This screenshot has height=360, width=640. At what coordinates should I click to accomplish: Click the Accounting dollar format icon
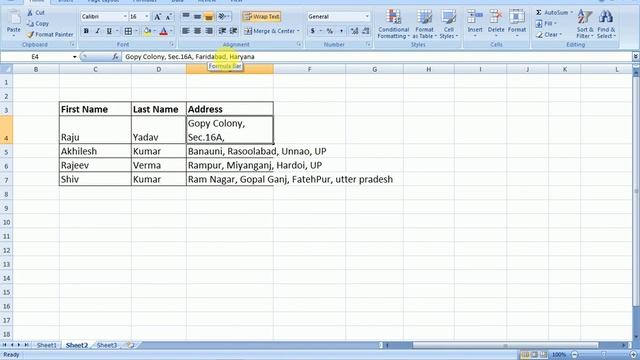313,31
